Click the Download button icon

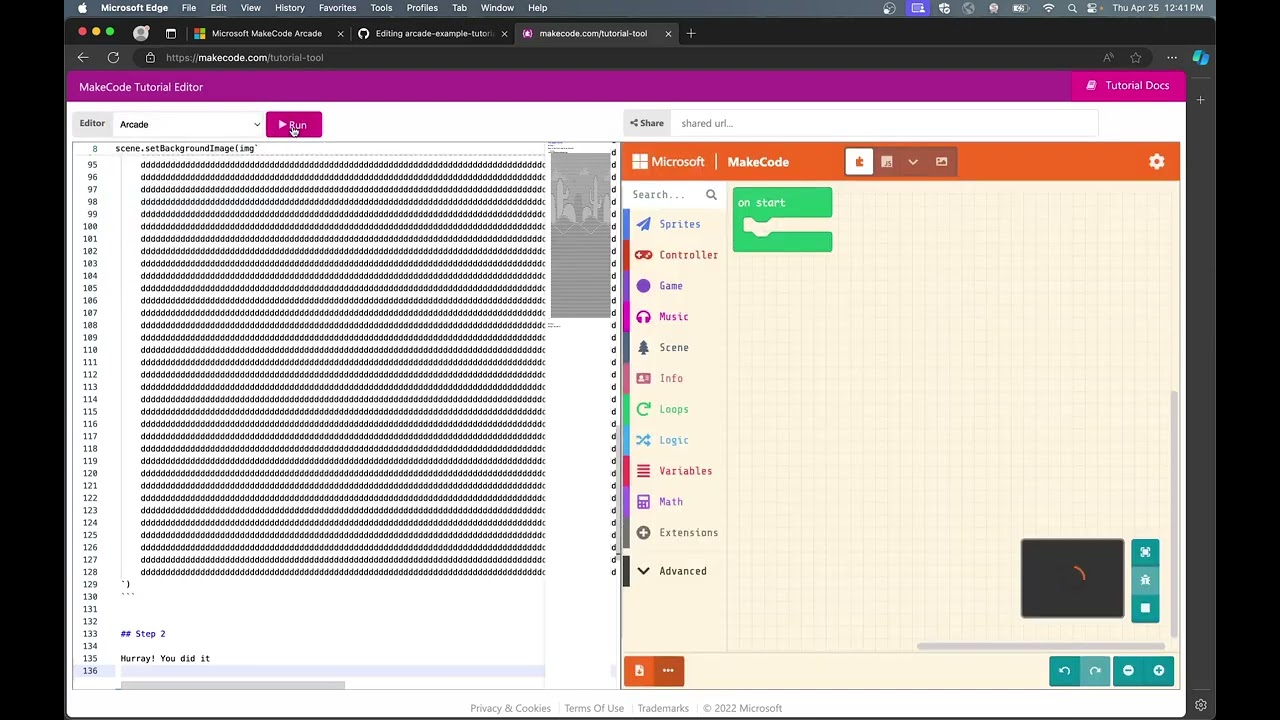[x=639, y=671]
